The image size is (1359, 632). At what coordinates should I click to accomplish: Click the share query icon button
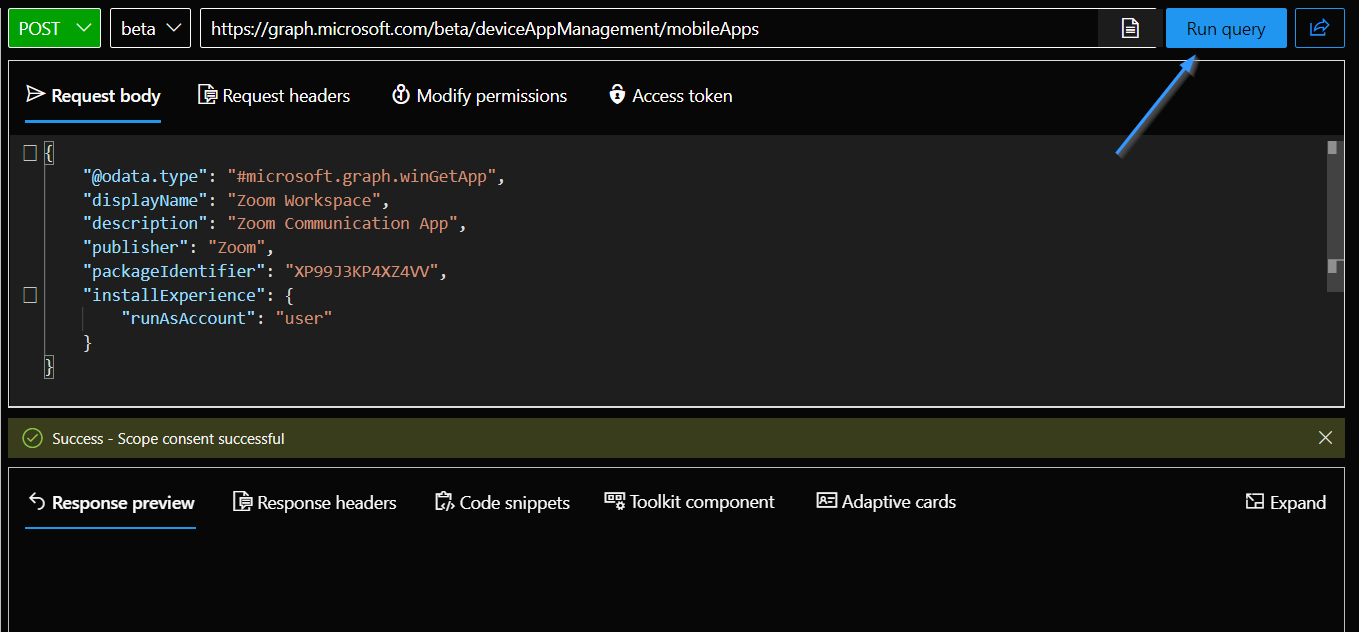[1320, 28]
